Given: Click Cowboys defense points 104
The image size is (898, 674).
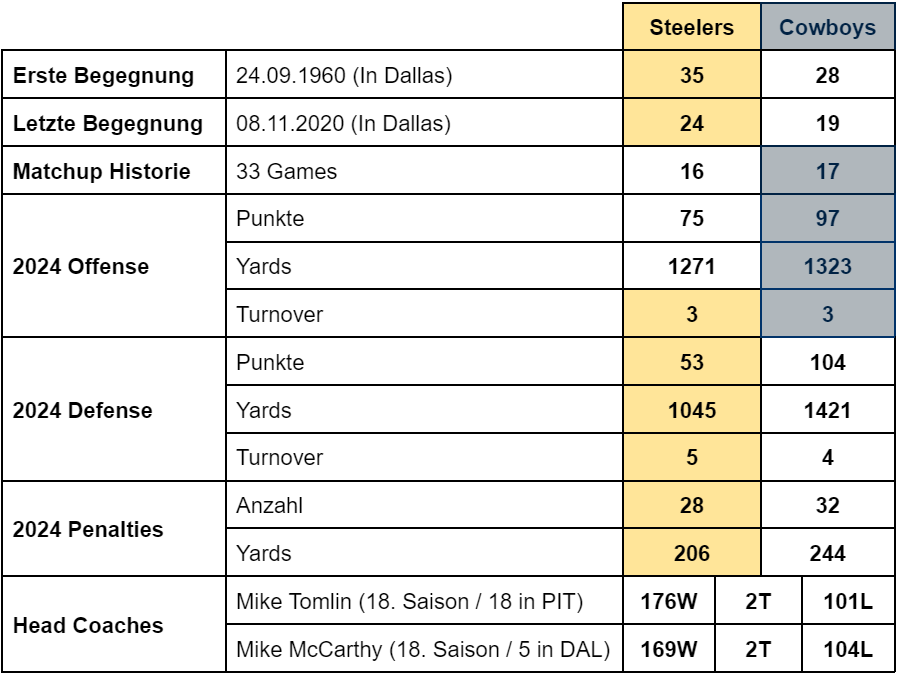Looking at the screenshot, I should pyautogui.click(x=828, y=362).
